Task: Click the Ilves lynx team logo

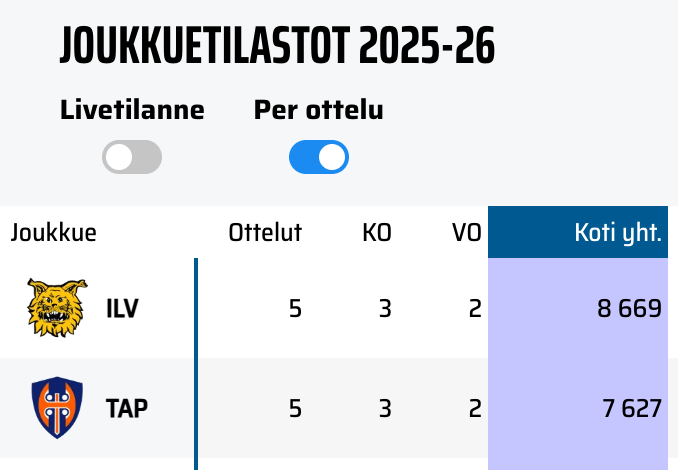Action: (50, 308)
